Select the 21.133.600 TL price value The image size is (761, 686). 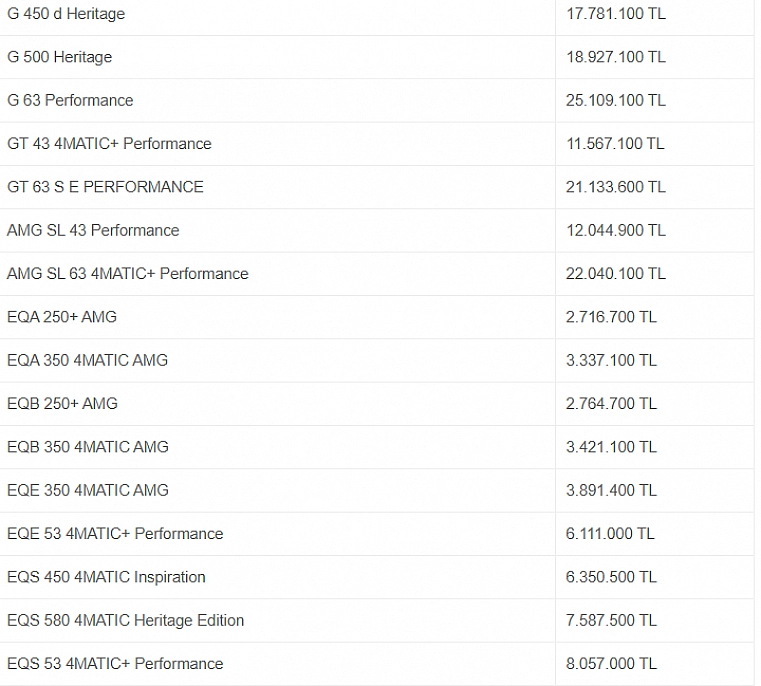click(x=615, y=187)
